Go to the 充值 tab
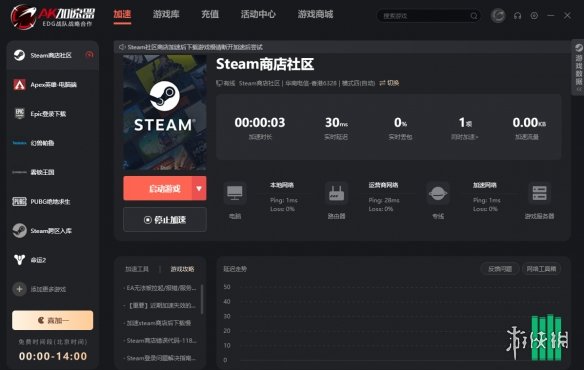Viewport: 584px width, 370px height. 210,15
